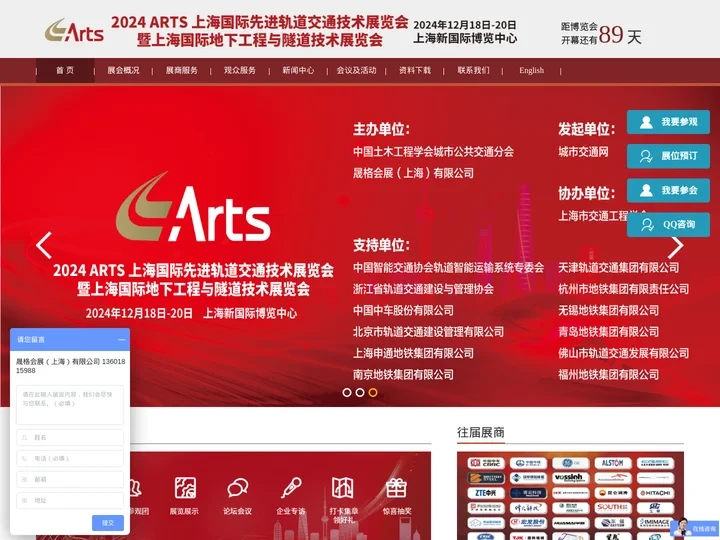Image resolution: width=720 pixels, height=540 pixels.
Task: Click the text 中国中车股份有限公司
Action: (403, 310)
